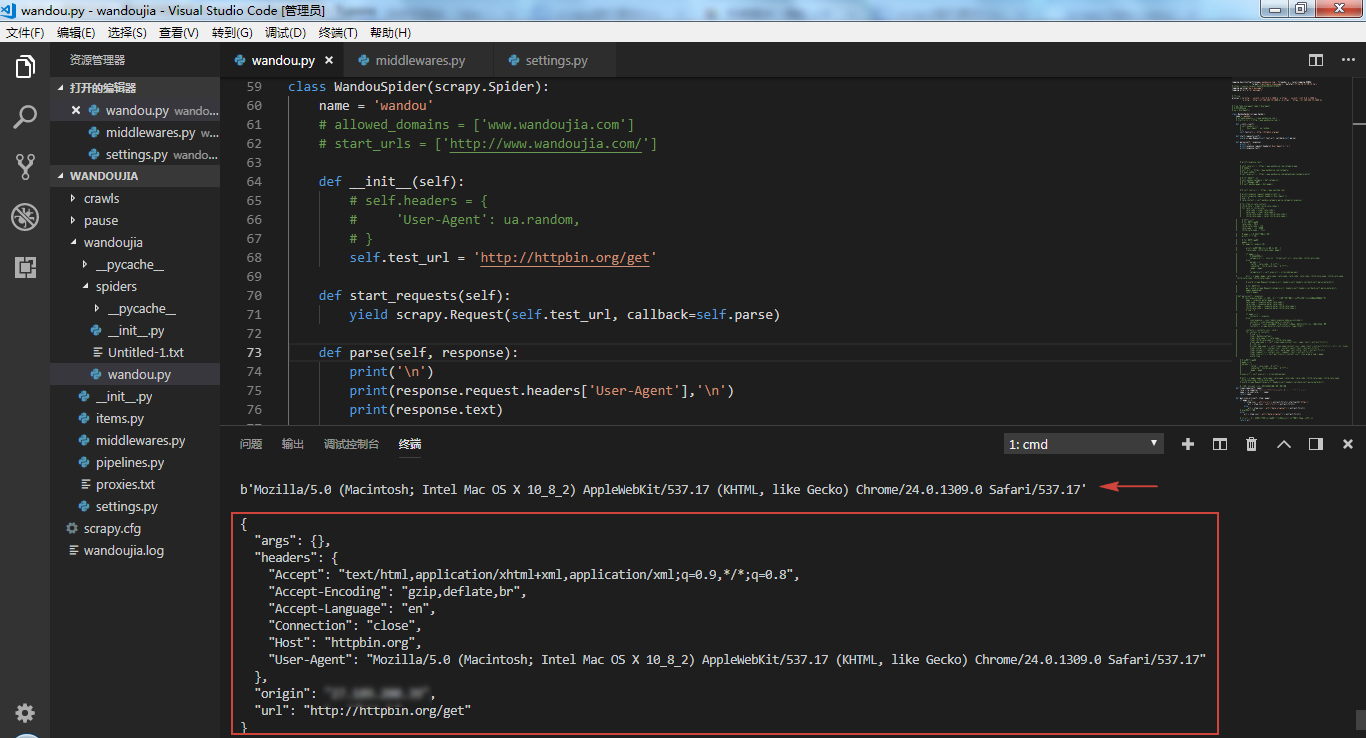1366x738 pixels.
Task: Switch to the wandou.py editor tab
Action: [x=282, y=60]
